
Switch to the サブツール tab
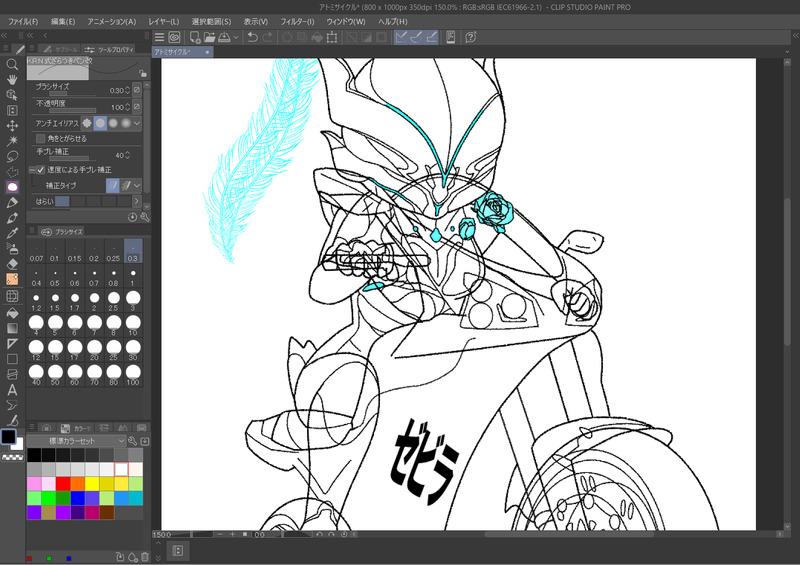pos(60,49)
